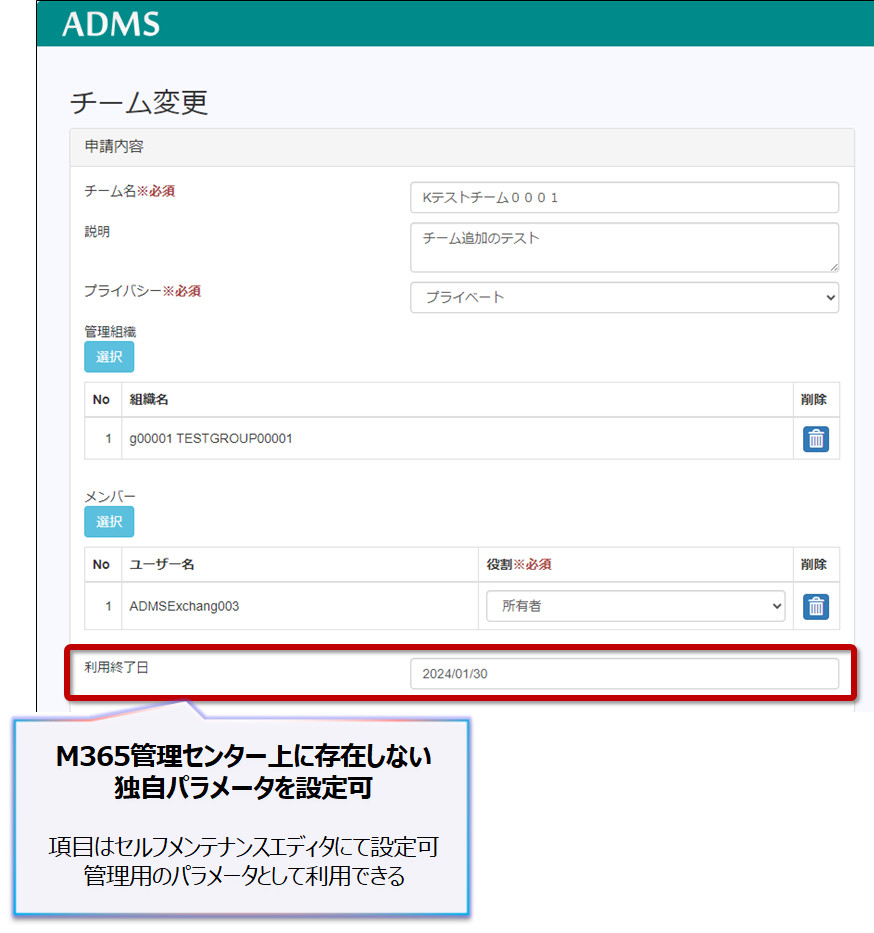874x933 pixels.
Task: Click into the 説明 text area
Action: point(624,246)
